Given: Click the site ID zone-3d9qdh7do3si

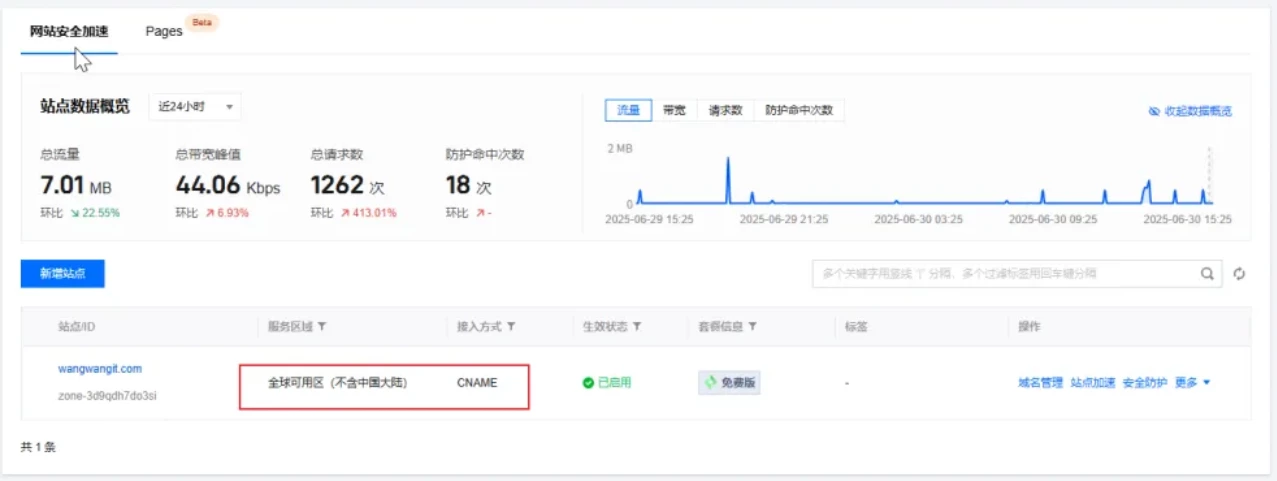Looking at the screenshot, I should [107, 396].
